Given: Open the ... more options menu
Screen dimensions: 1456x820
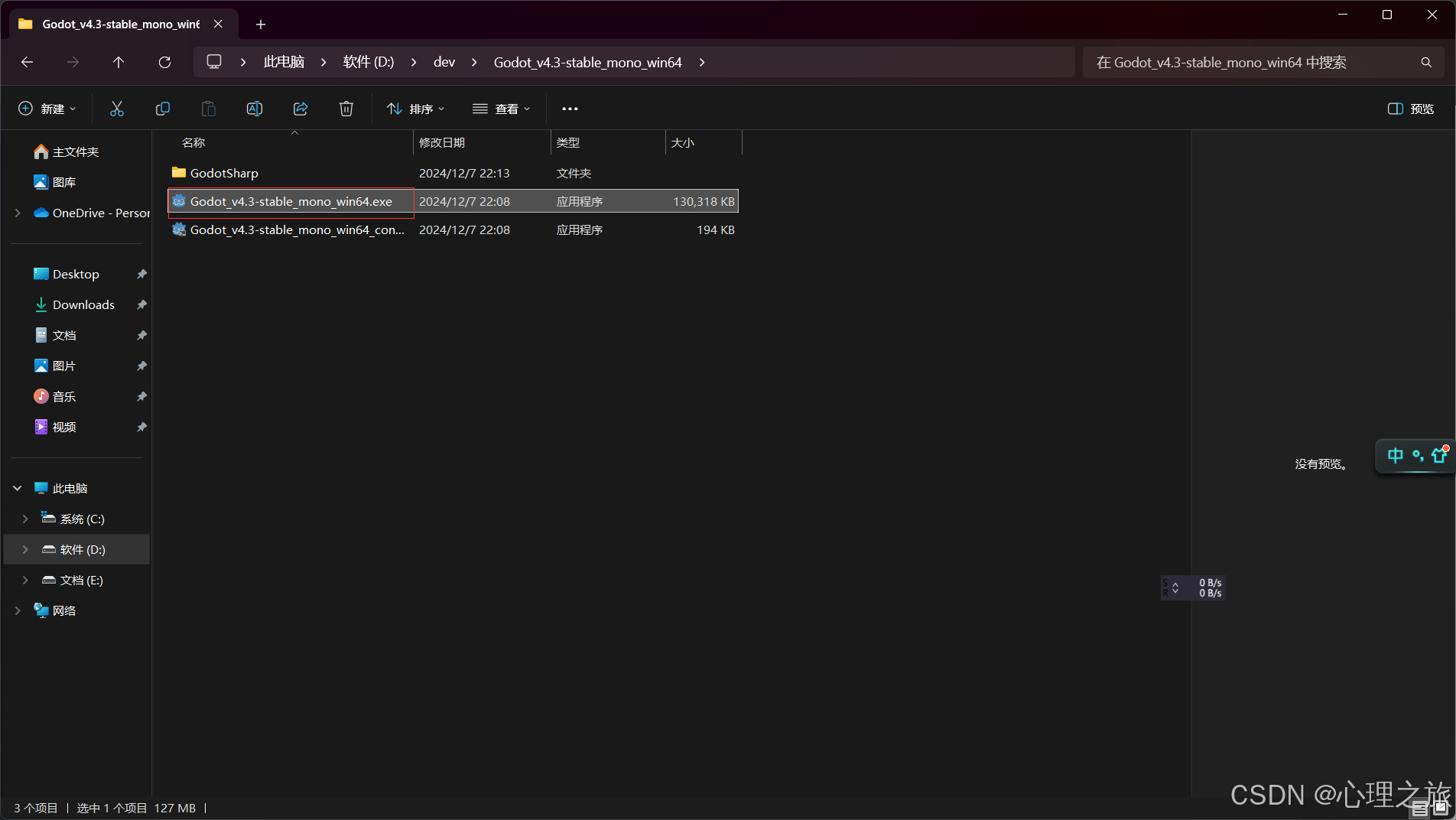Looking at the screenshot, I should tap(569, 109).
